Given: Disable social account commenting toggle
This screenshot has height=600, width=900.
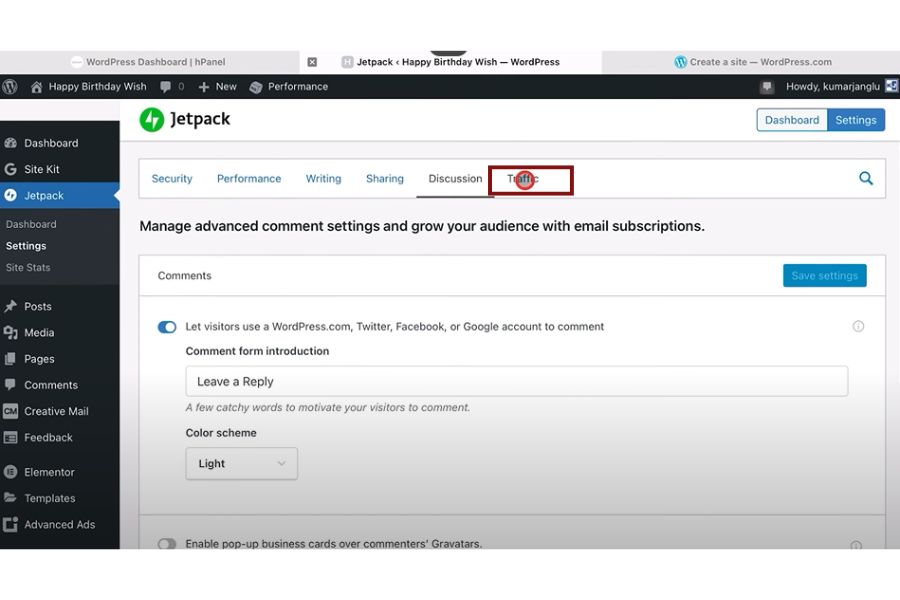Looking at the screenshot, I should [x=167, y=327].
